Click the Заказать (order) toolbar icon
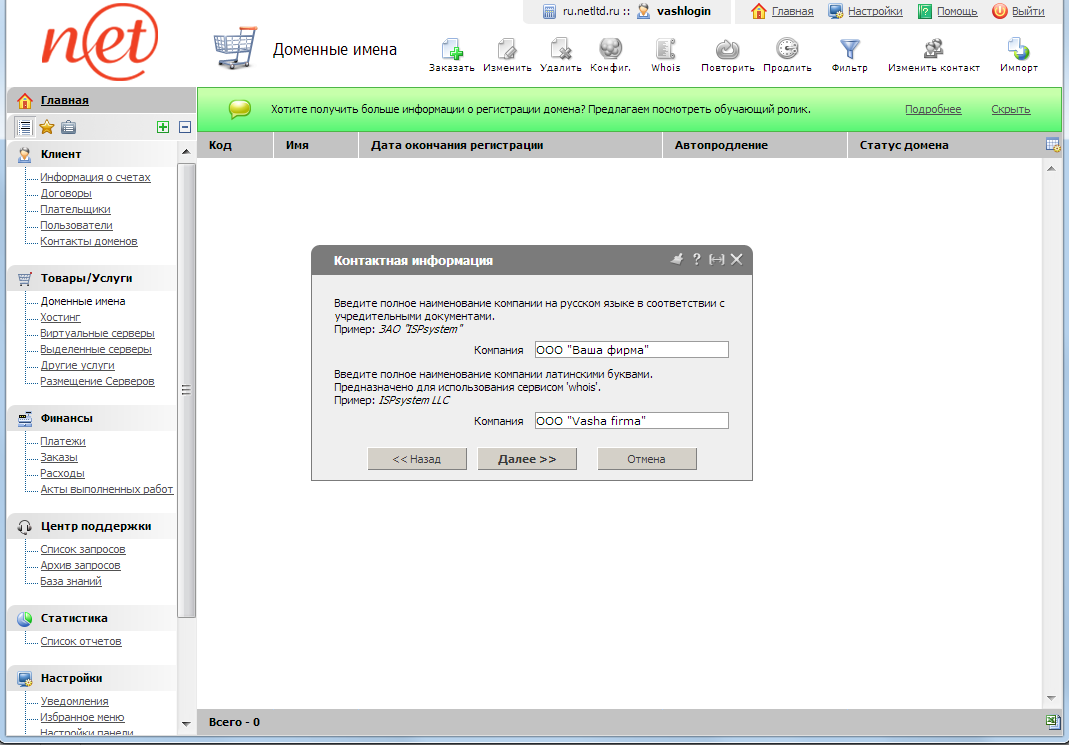 [x=451, y=50]
